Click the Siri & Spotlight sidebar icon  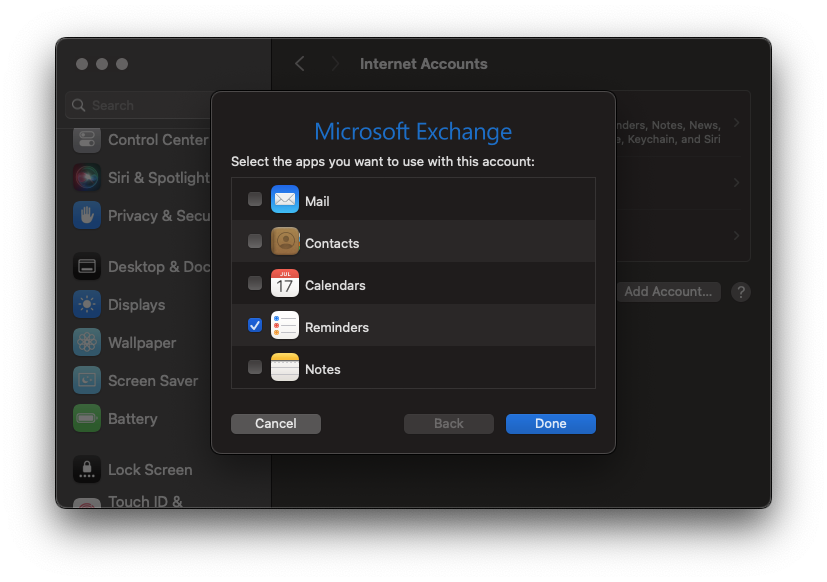coord(87,177)
